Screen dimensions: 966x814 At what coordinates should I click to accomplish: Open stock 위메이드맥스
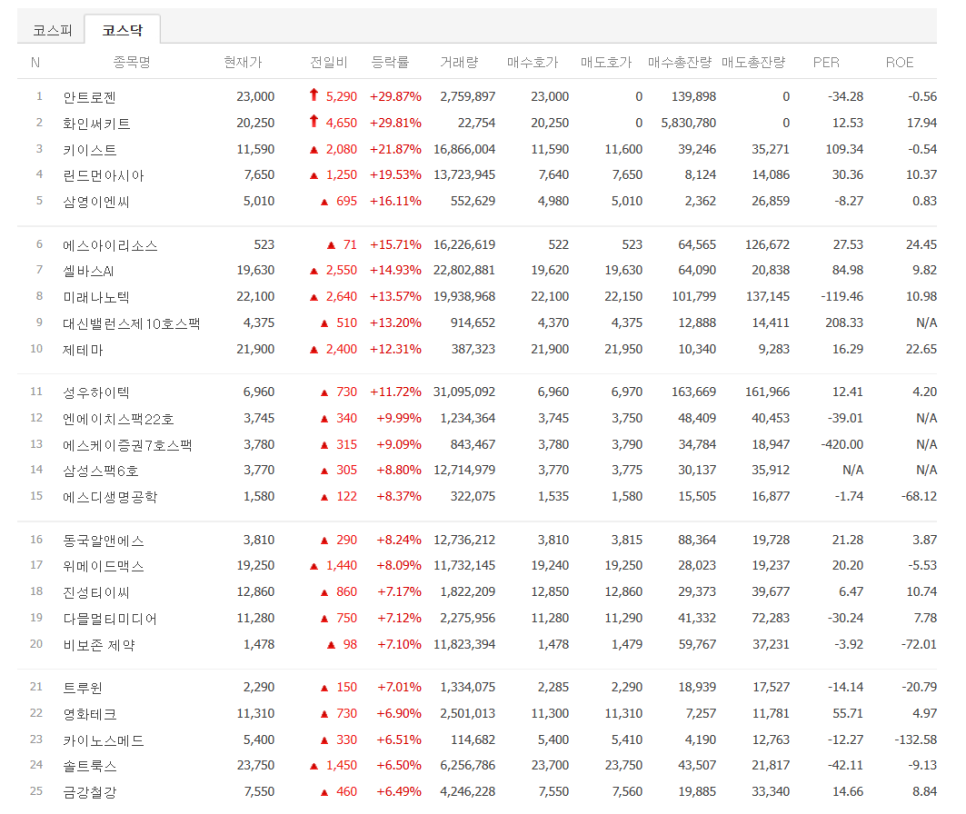[103, 566]
